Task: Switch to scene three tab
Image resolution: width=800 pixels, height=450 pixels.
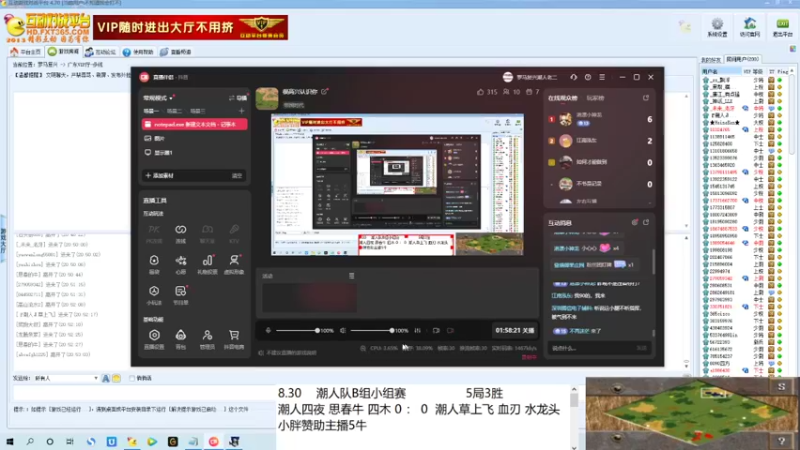Action: [198, 111]
